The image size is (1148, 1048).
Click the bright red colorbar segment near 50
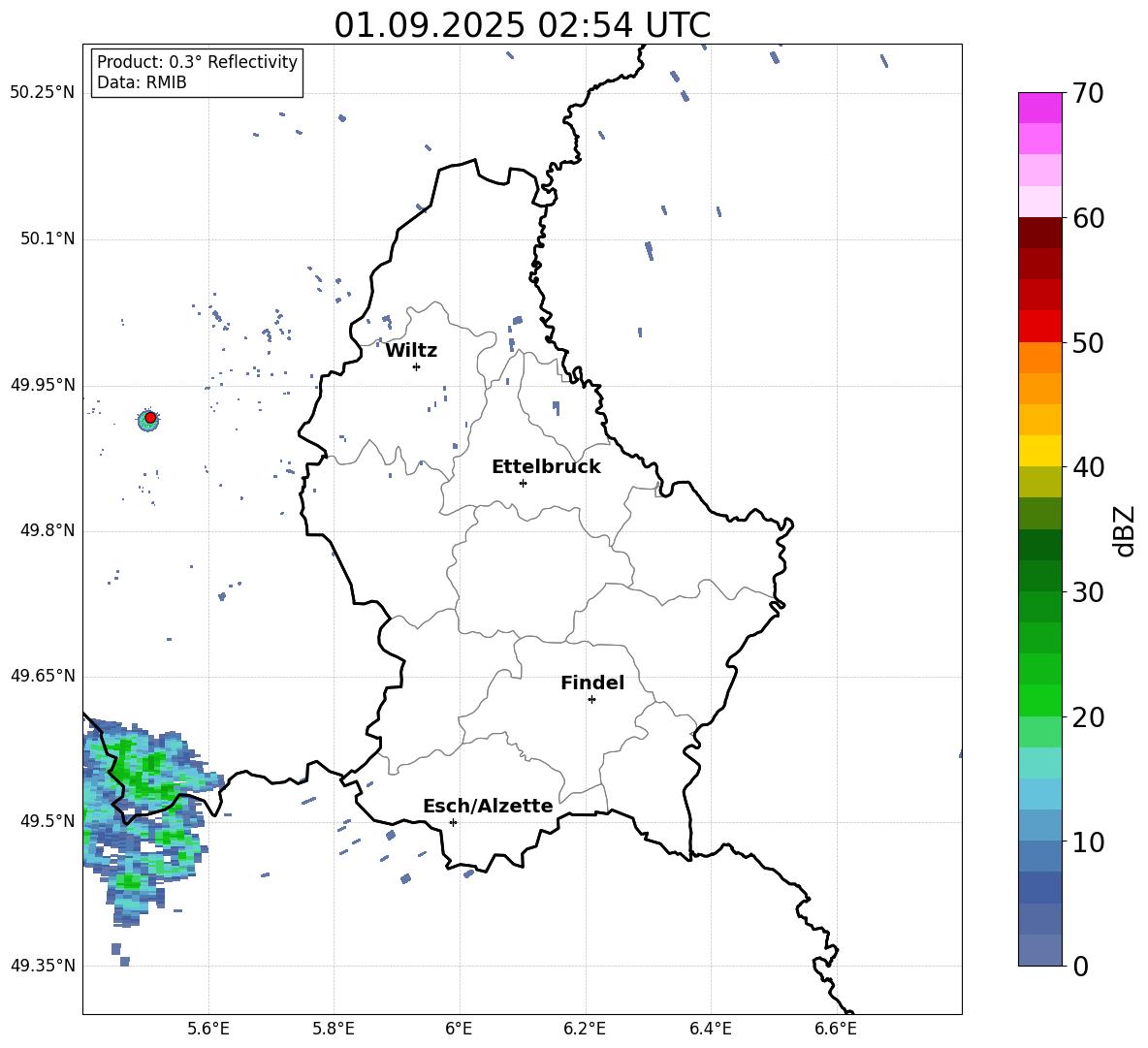pyautogui.click(x=1039, y=326)
